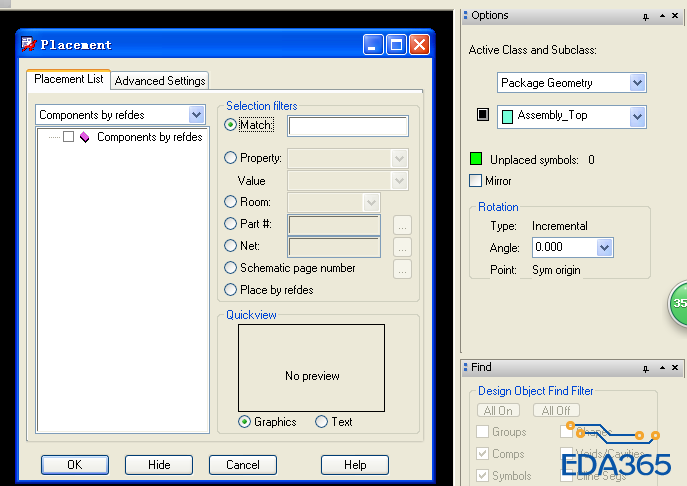The image size is (687, 486).
Task: Select the Part # radio button
Action: pos(230,223)
